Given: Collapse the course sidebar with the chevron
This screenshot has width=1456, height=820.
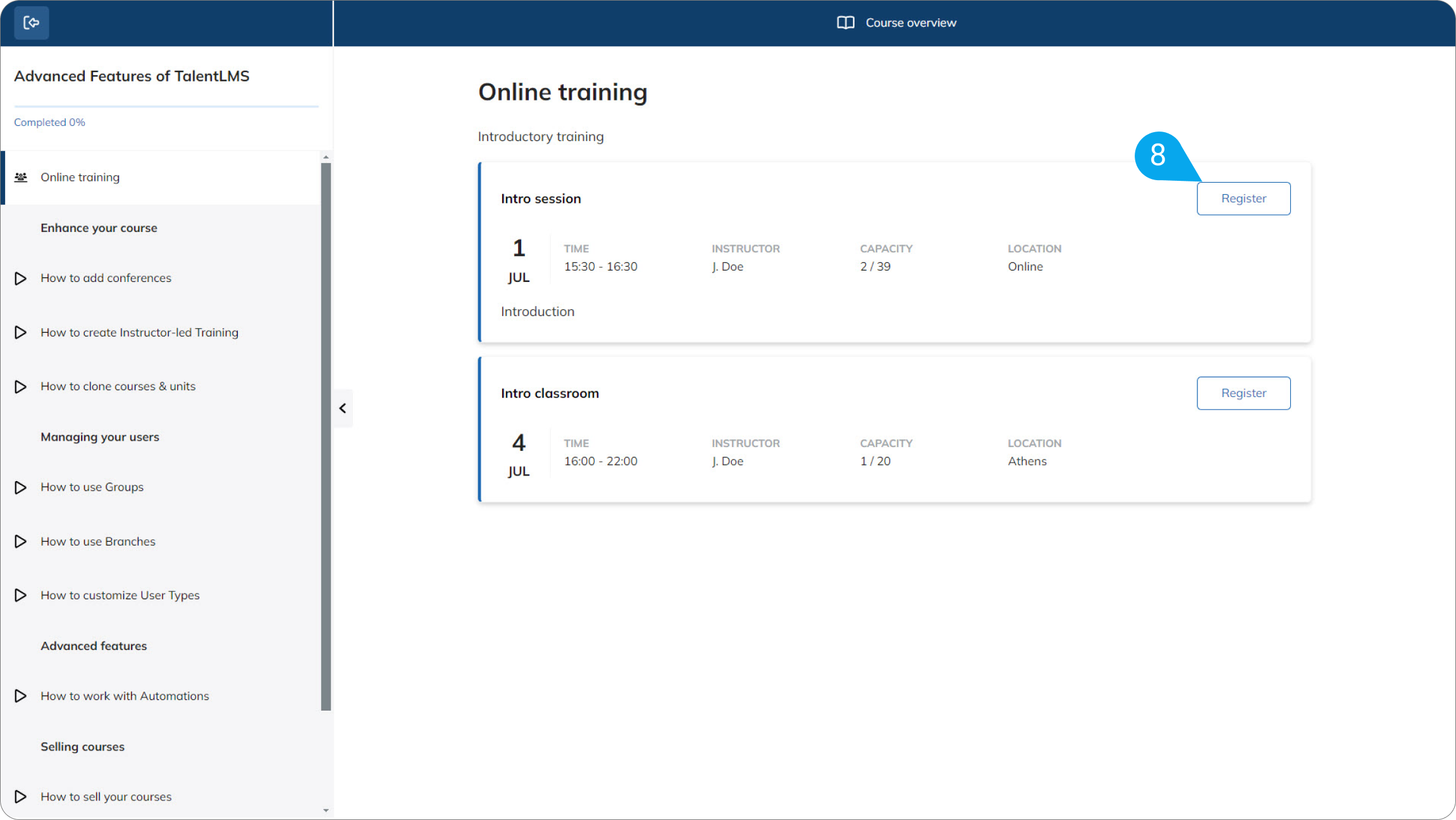Looking at the screenshot, I should pyautogui.click(x=343, y=408).
